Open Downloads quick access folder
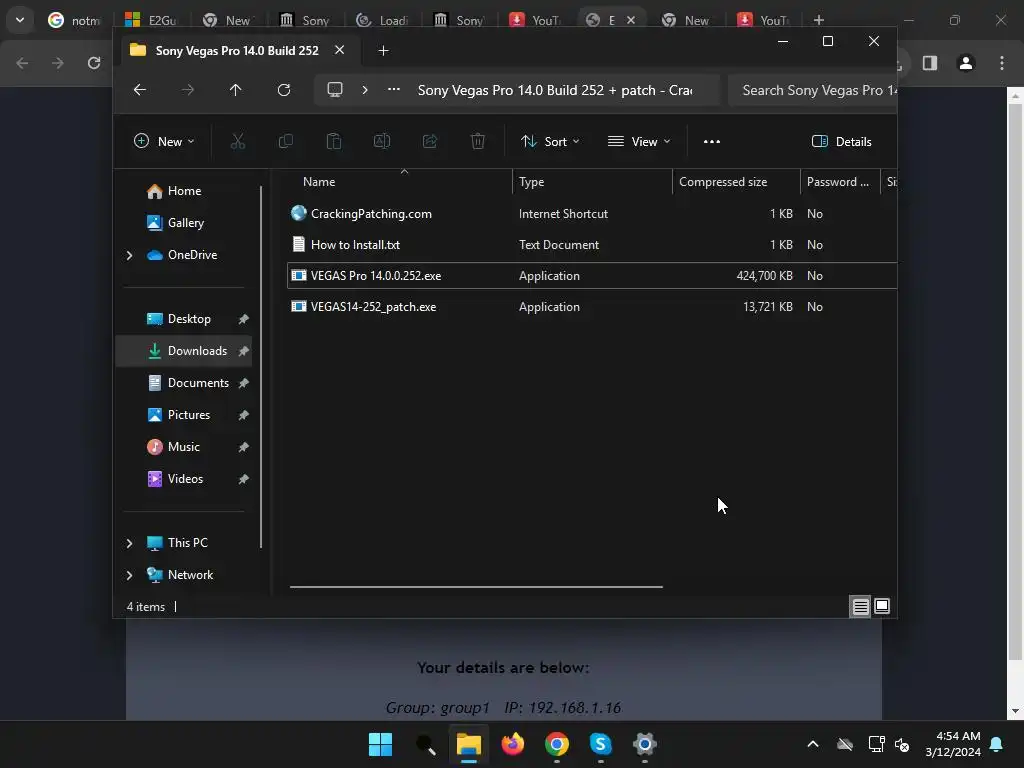This screenshot has height=768, width=1024. tap(186, 351)
